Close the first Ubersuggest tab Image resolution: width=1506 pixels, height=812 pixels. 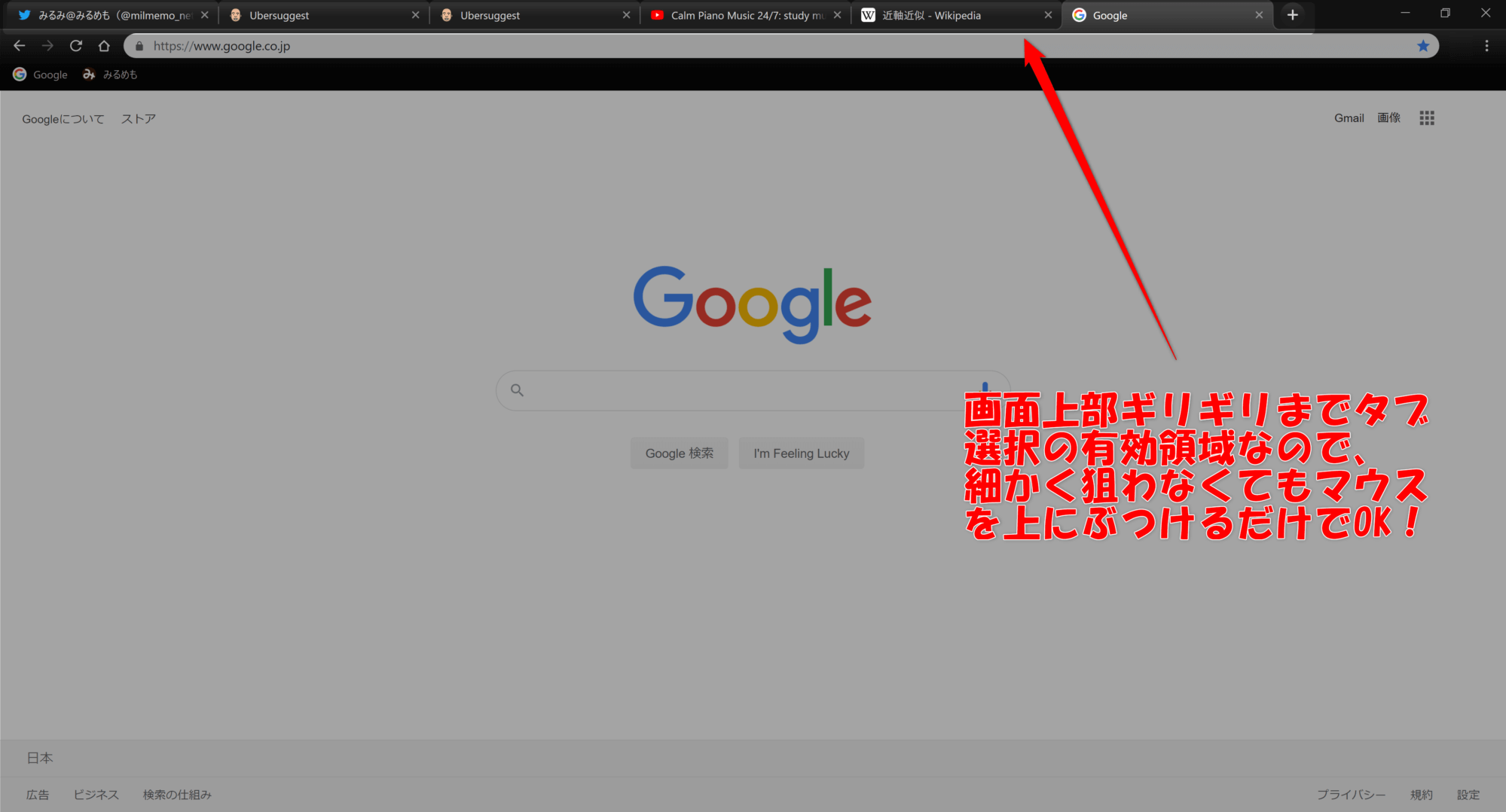(x=415, y=15)
